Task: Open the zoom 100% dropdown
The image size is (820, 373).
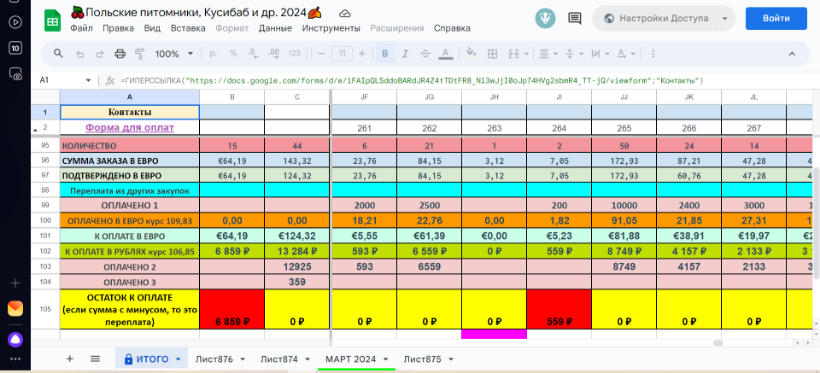Action: [x=174, y=53]
